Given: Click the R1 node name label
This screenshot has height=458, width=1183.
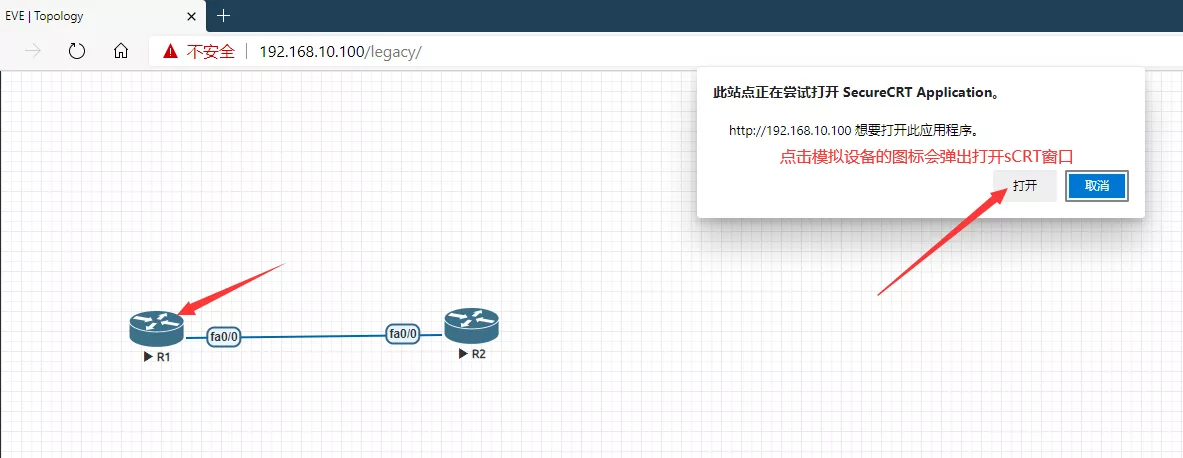Looking at the screenshot, I should pos(164,356).
